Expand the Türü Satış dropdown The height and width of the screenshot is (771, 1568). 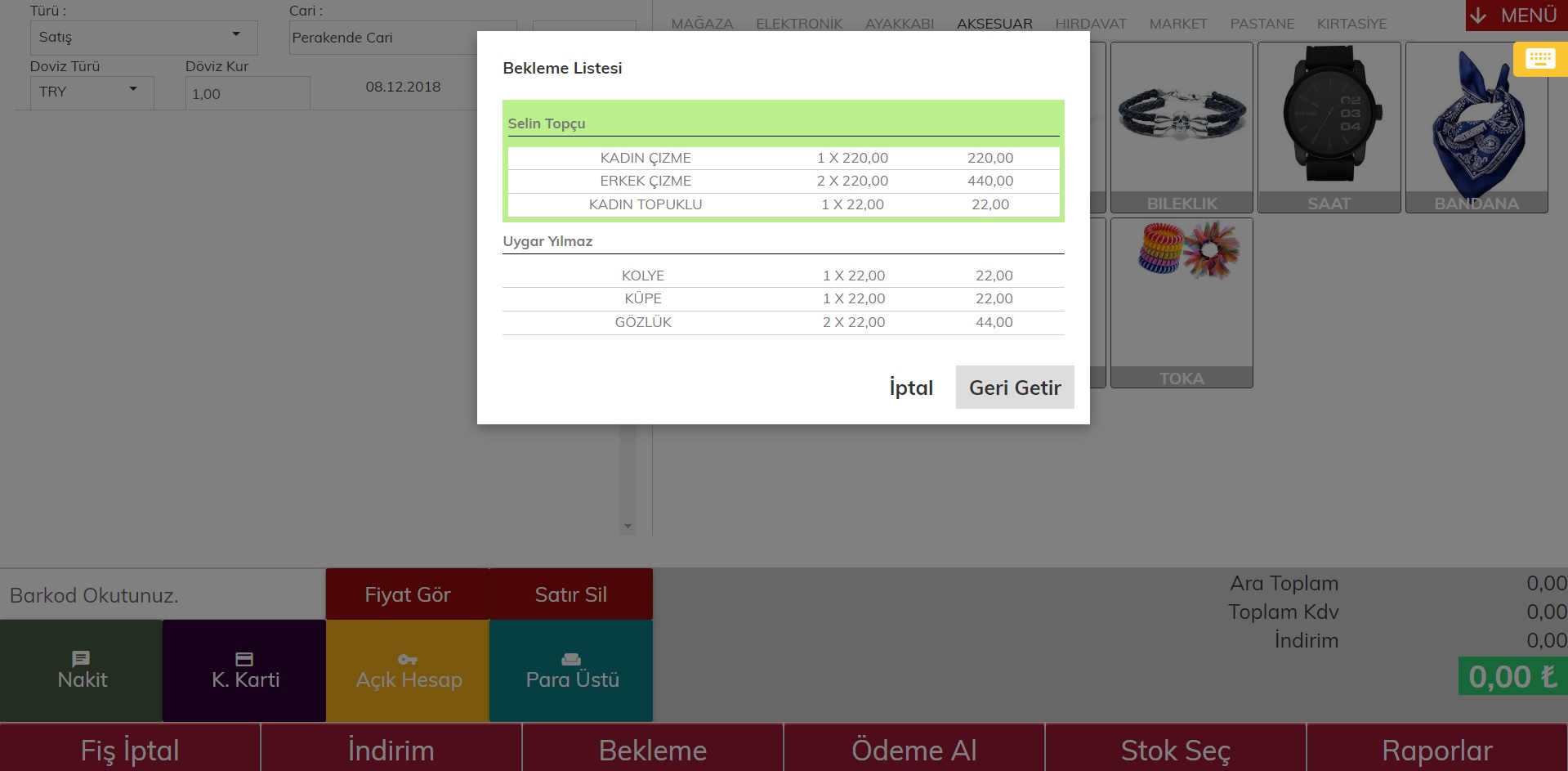pyautogui.click(x=144, y=38)
